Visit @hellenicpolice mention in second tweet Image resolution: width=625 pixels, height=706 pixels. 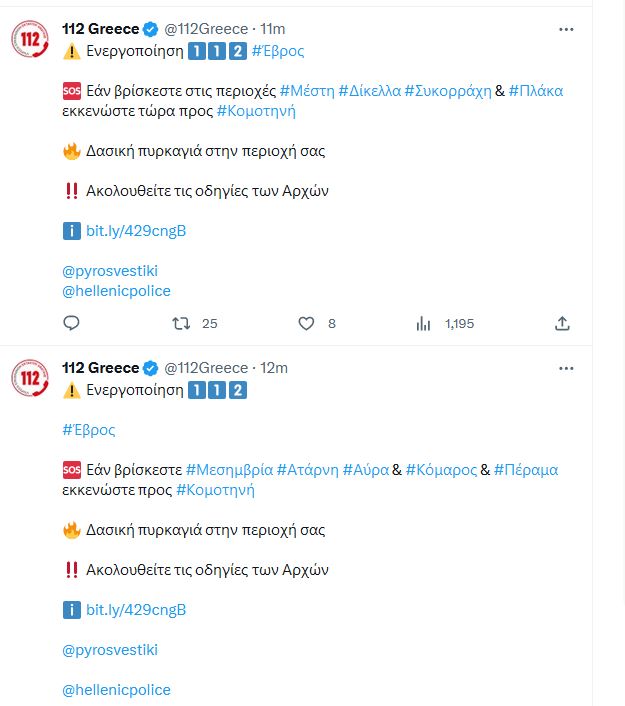[116, 690]
